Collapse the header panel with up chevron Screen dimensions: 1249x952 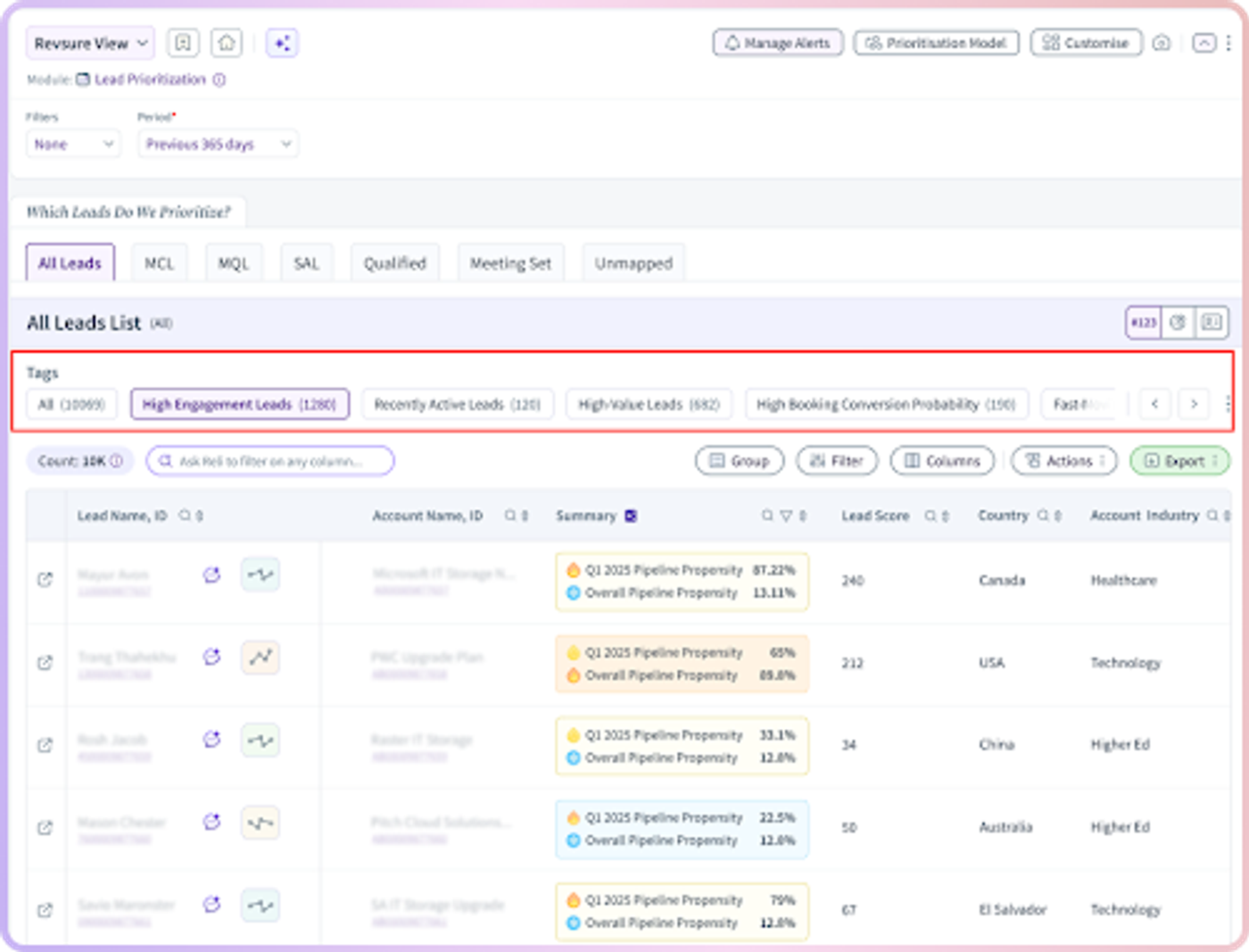point(1204,43)
